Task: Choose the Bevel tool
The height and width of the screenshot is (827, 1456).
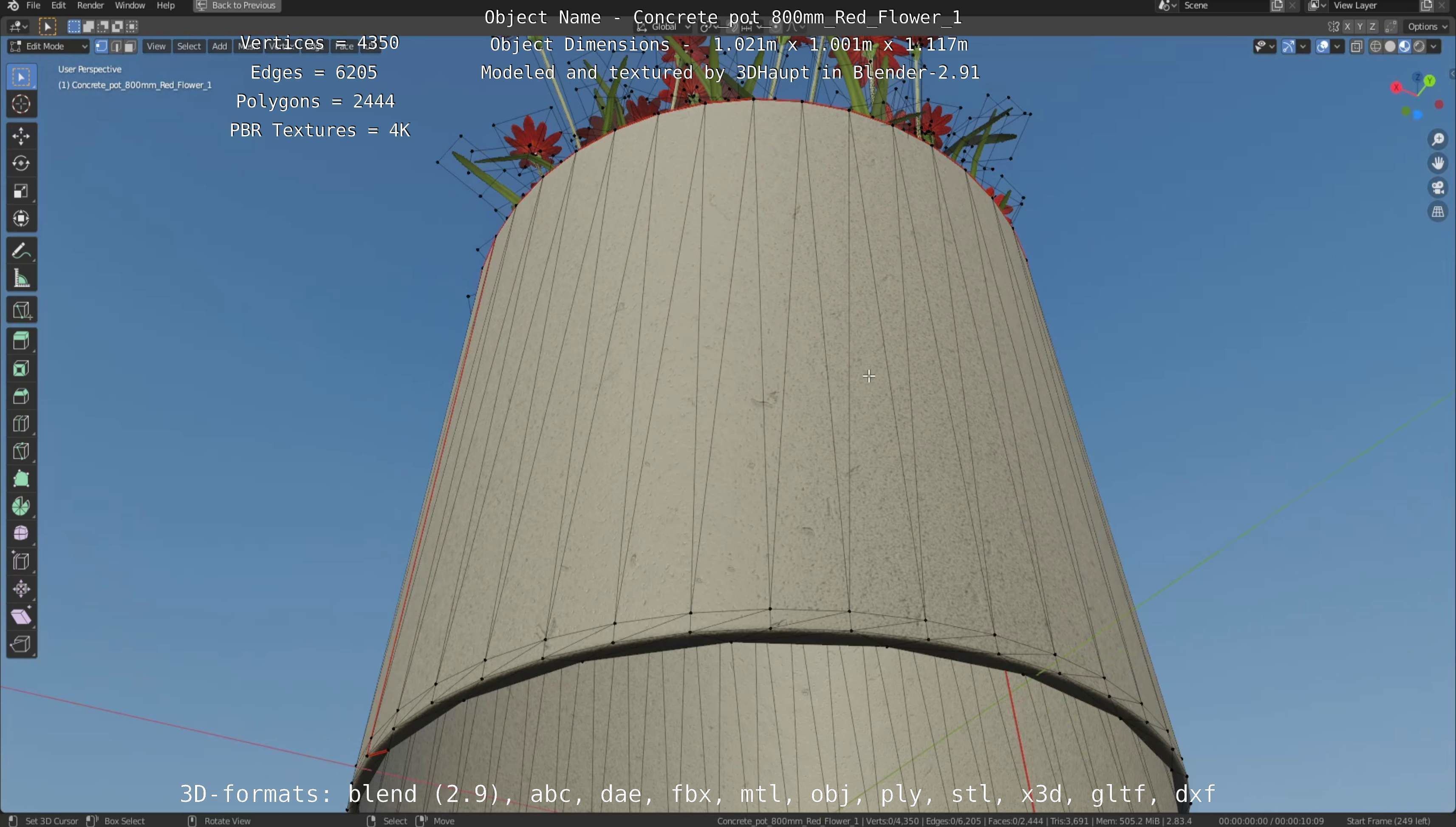Action: pos(22,397)
